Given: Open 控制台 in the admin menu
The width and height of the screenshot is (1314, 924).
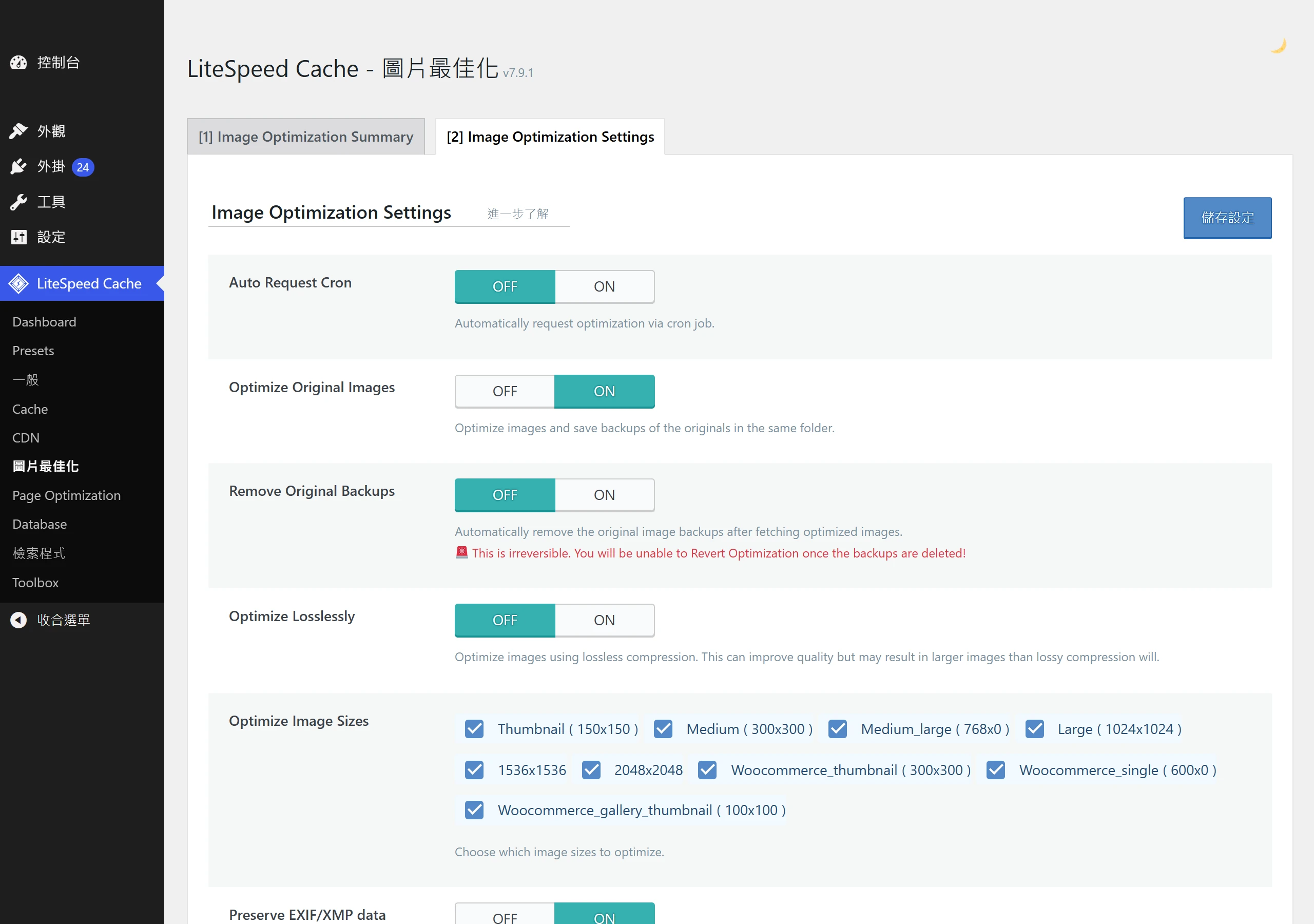Looking at the screenshot, I should pos(82,63).
